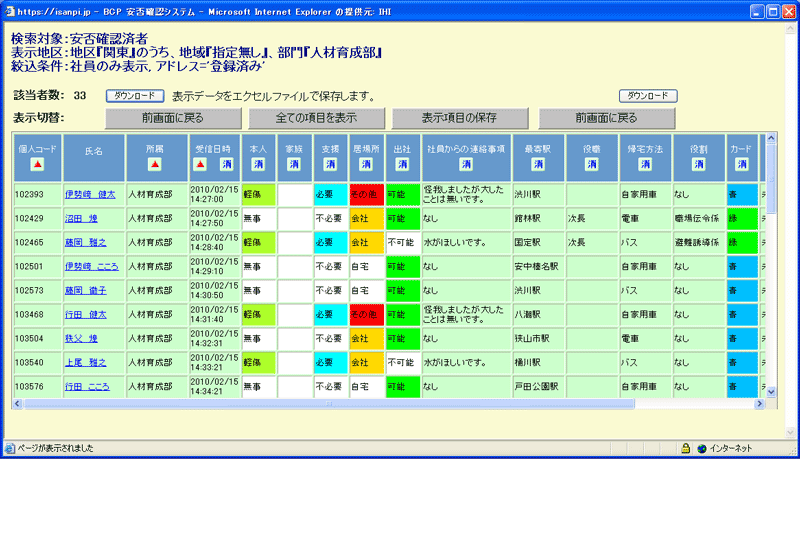Image resolution: width=800 pixels, height=545 pixels.
Task: Click 個人コード cell 103576
Action: 37,386
